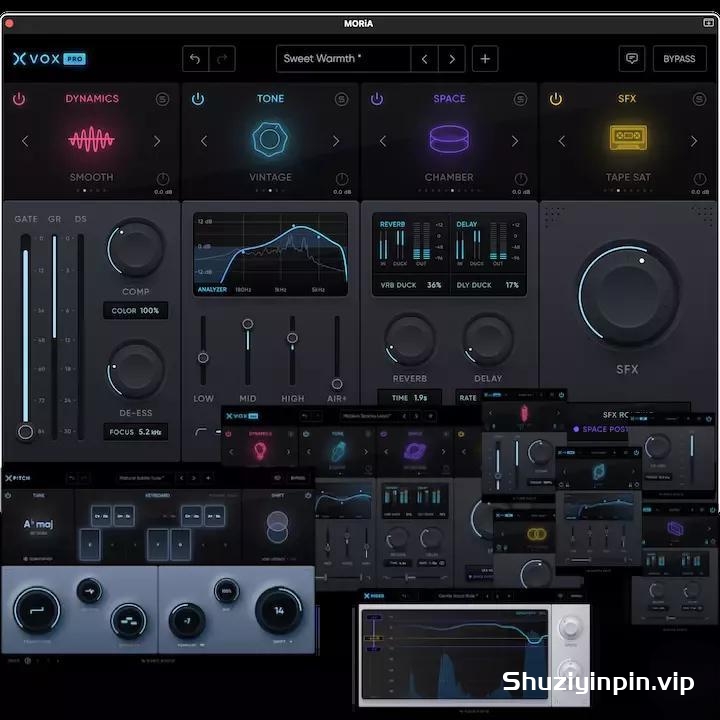Click the purple planet icon in small Vox window
720x720 pixels.
pos(415,450)
